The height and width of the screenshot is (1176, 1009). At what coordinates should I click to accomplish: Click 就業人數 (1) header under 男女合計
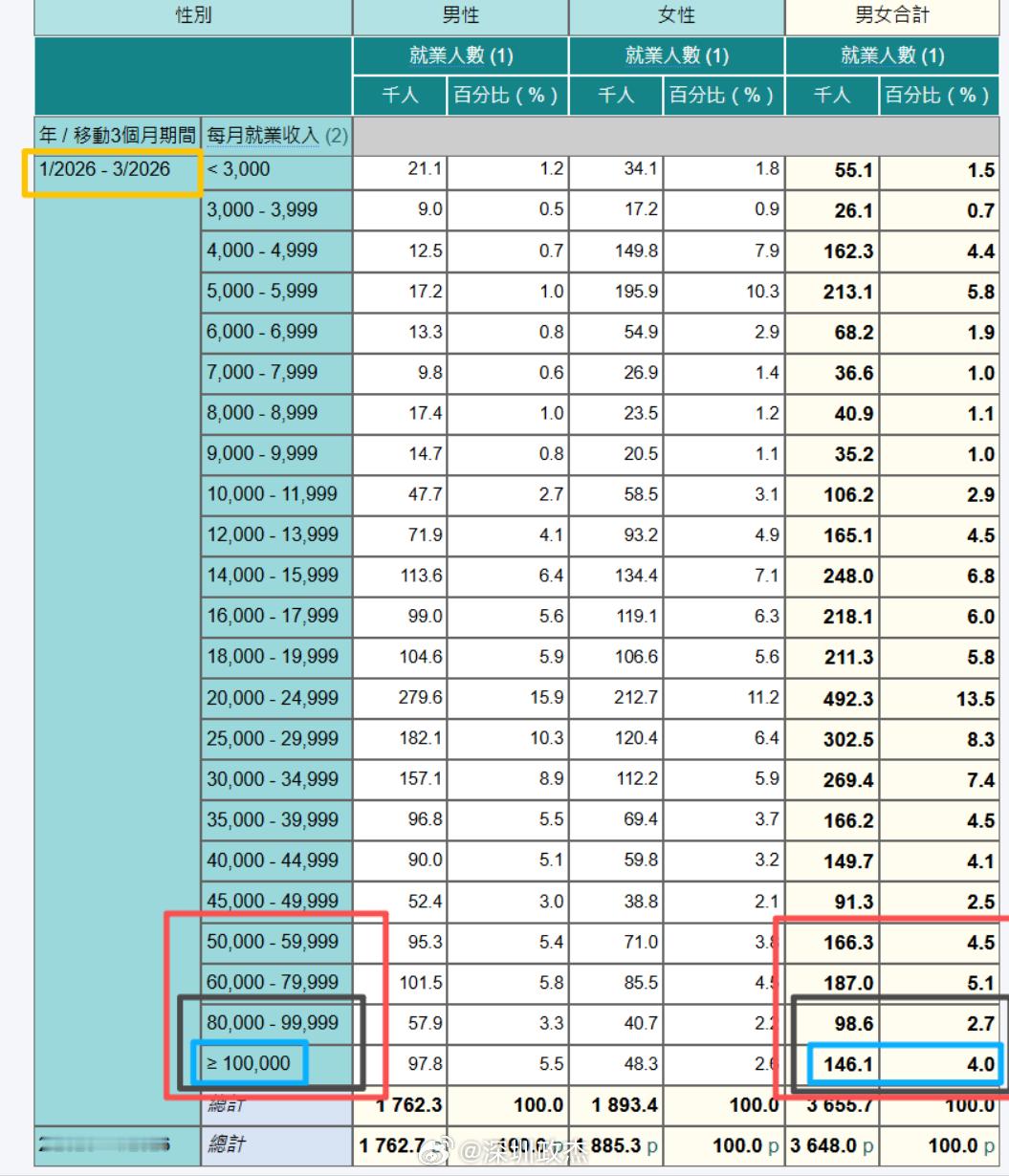(892, 55)
